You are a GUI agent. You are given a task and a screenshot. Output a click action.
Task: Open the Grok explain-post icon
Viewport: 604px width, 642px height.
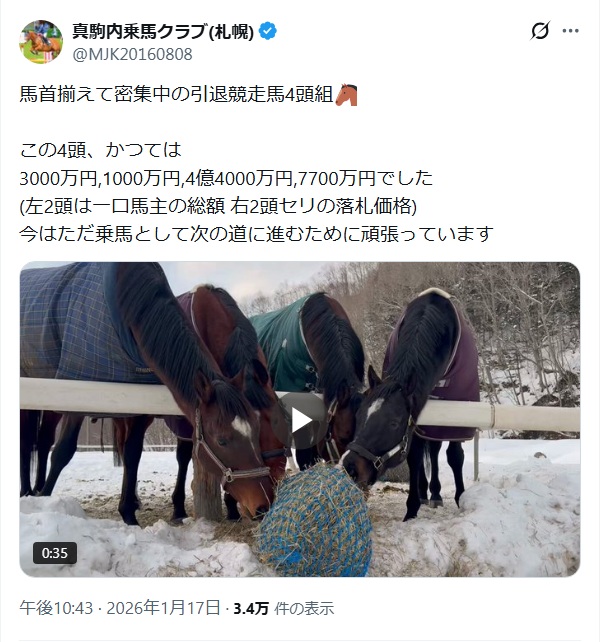(540, 31)
